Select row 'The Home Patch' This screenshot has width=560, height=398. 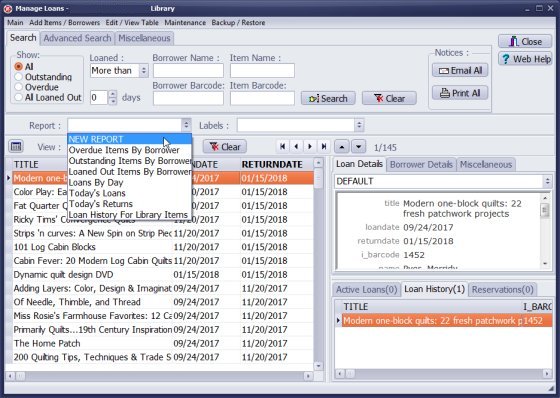(162, 343)
